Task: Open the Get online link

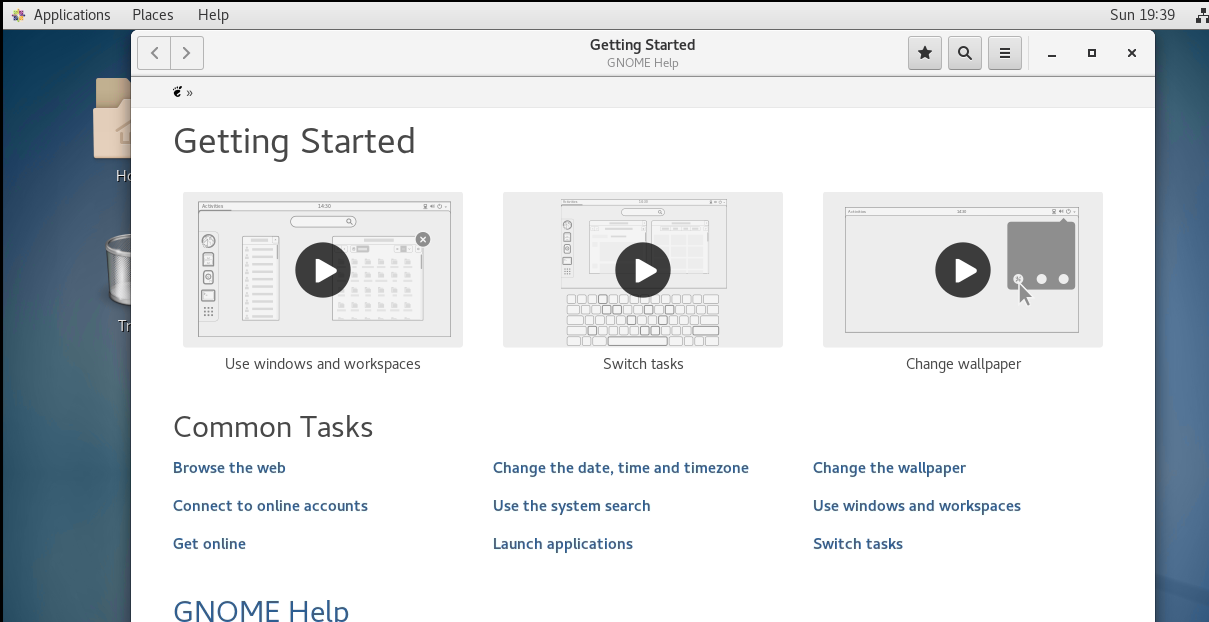Action: (x=209, y=544)
